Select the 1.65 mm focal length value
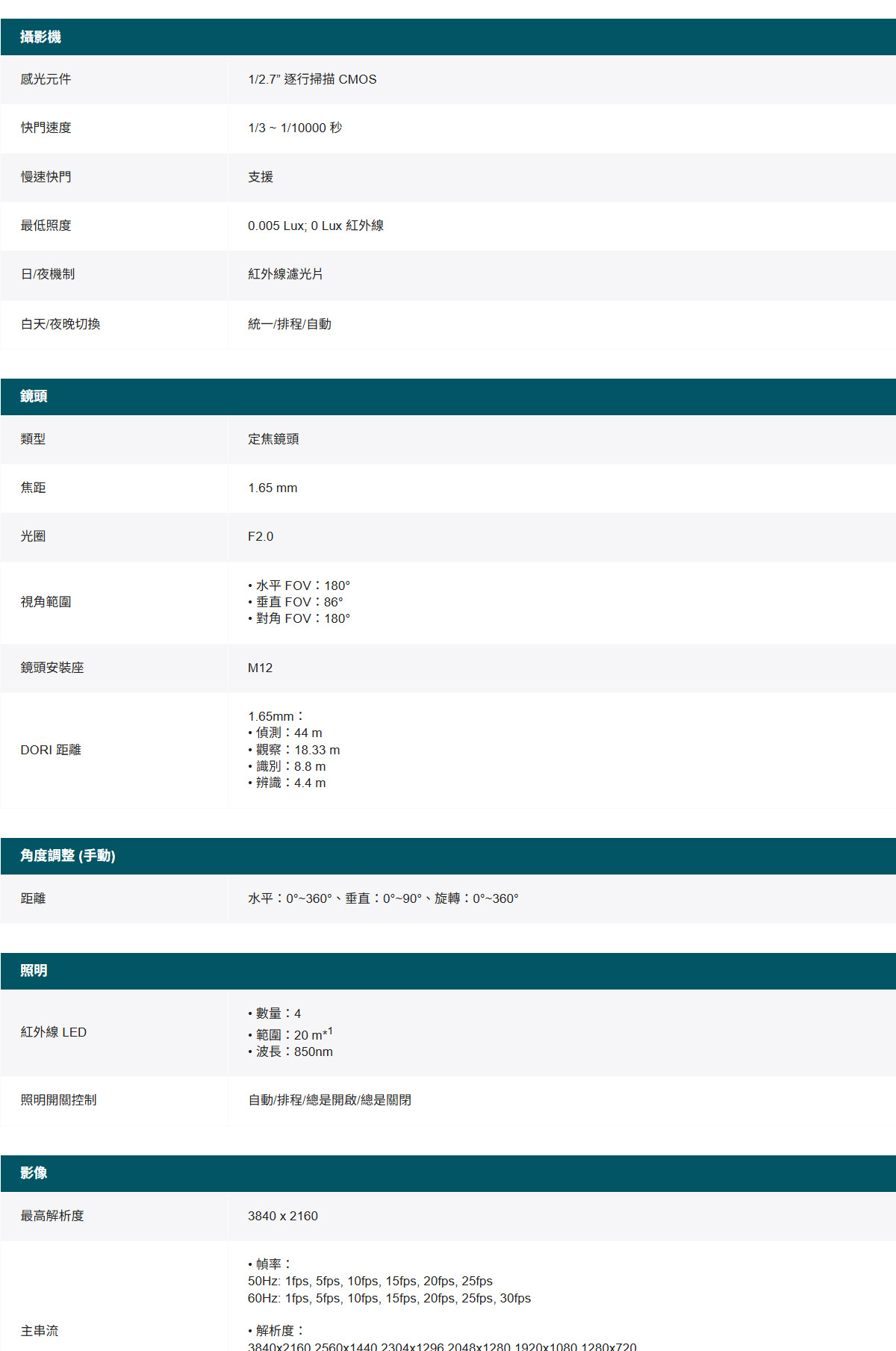Viewport: 896px width, 1351px height. point(273,488)
